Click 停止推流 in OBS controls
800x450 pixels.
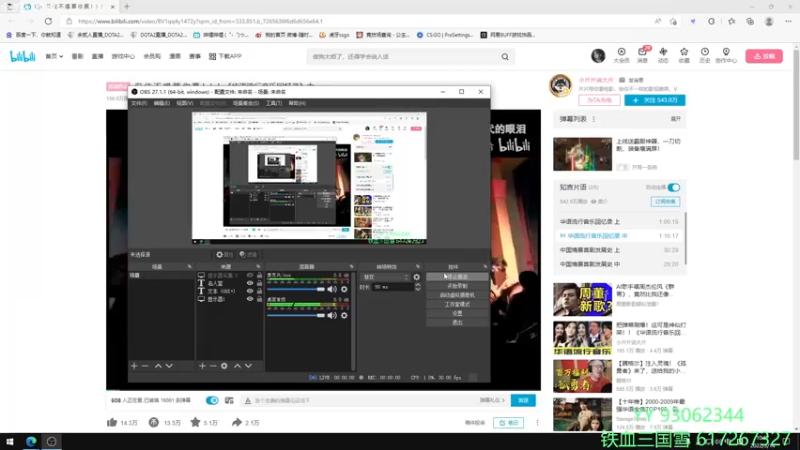(x=457, y=277)
